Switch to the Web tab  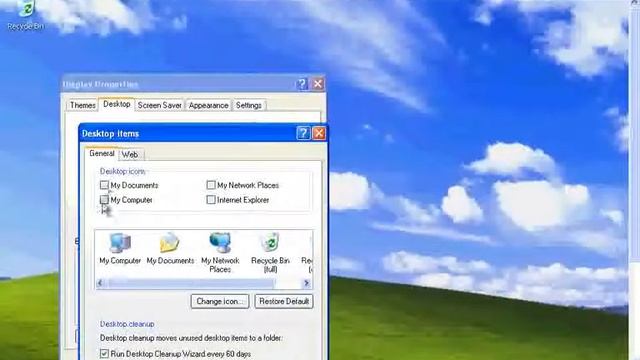coord(130,155)
